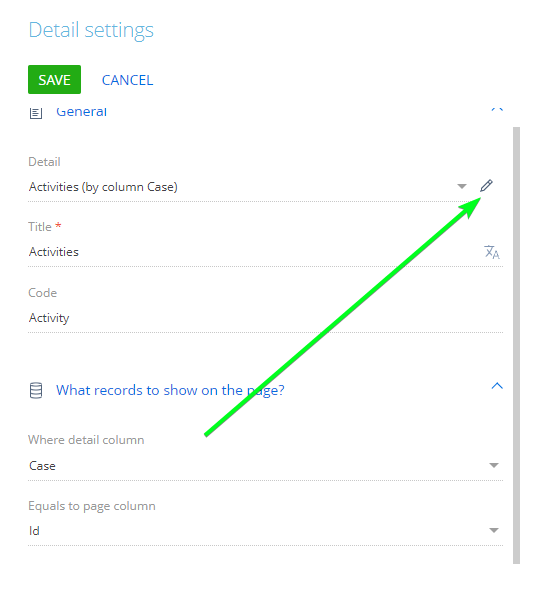Click the General section heading
The height and width of the screenshot is (601, 548).
point(81,112)
